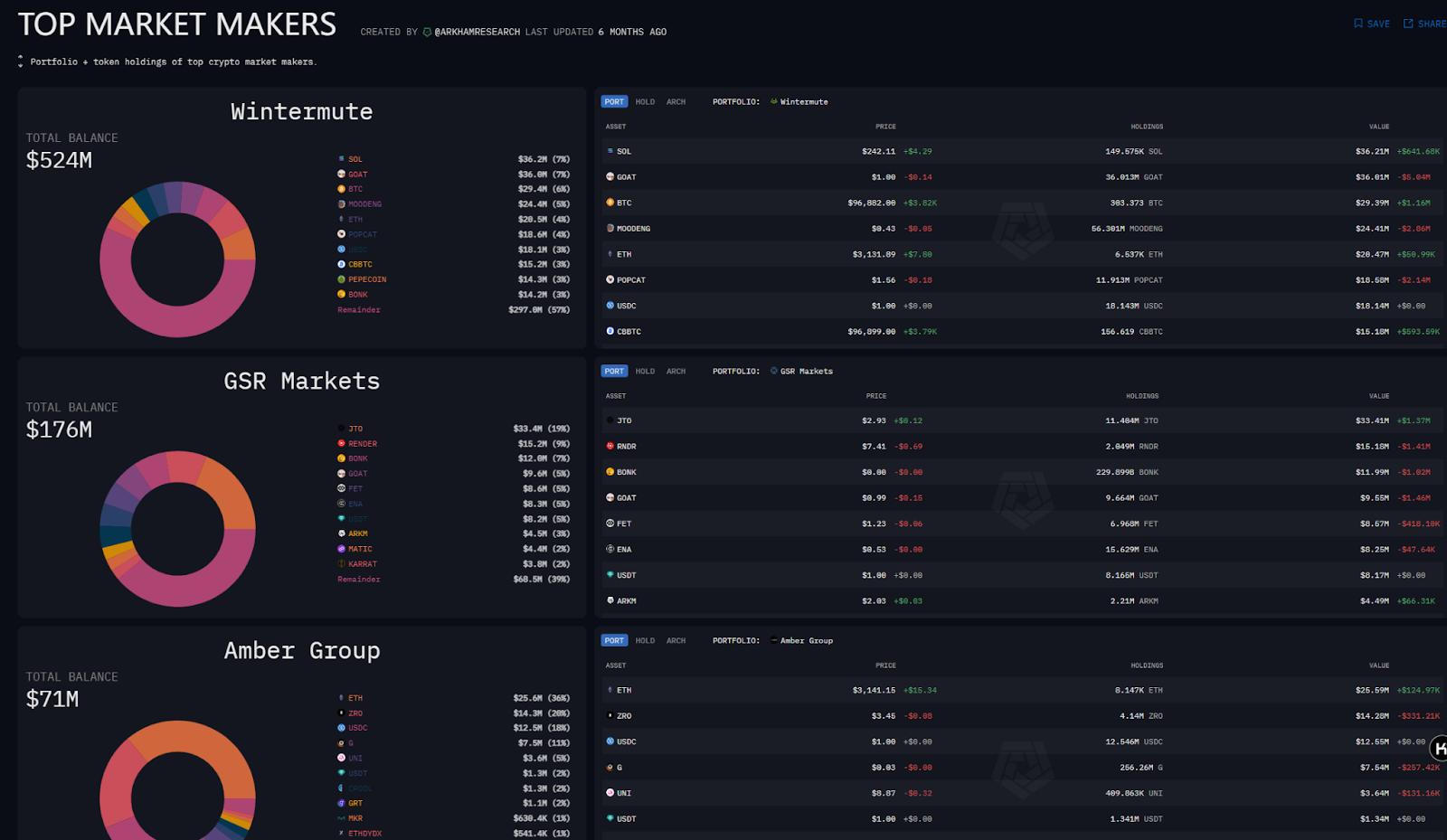This screenshot has height=840, width=1447.
Task: Switch to HOLD tab in GSR Markets panel
Action: [x=645, y=371]
